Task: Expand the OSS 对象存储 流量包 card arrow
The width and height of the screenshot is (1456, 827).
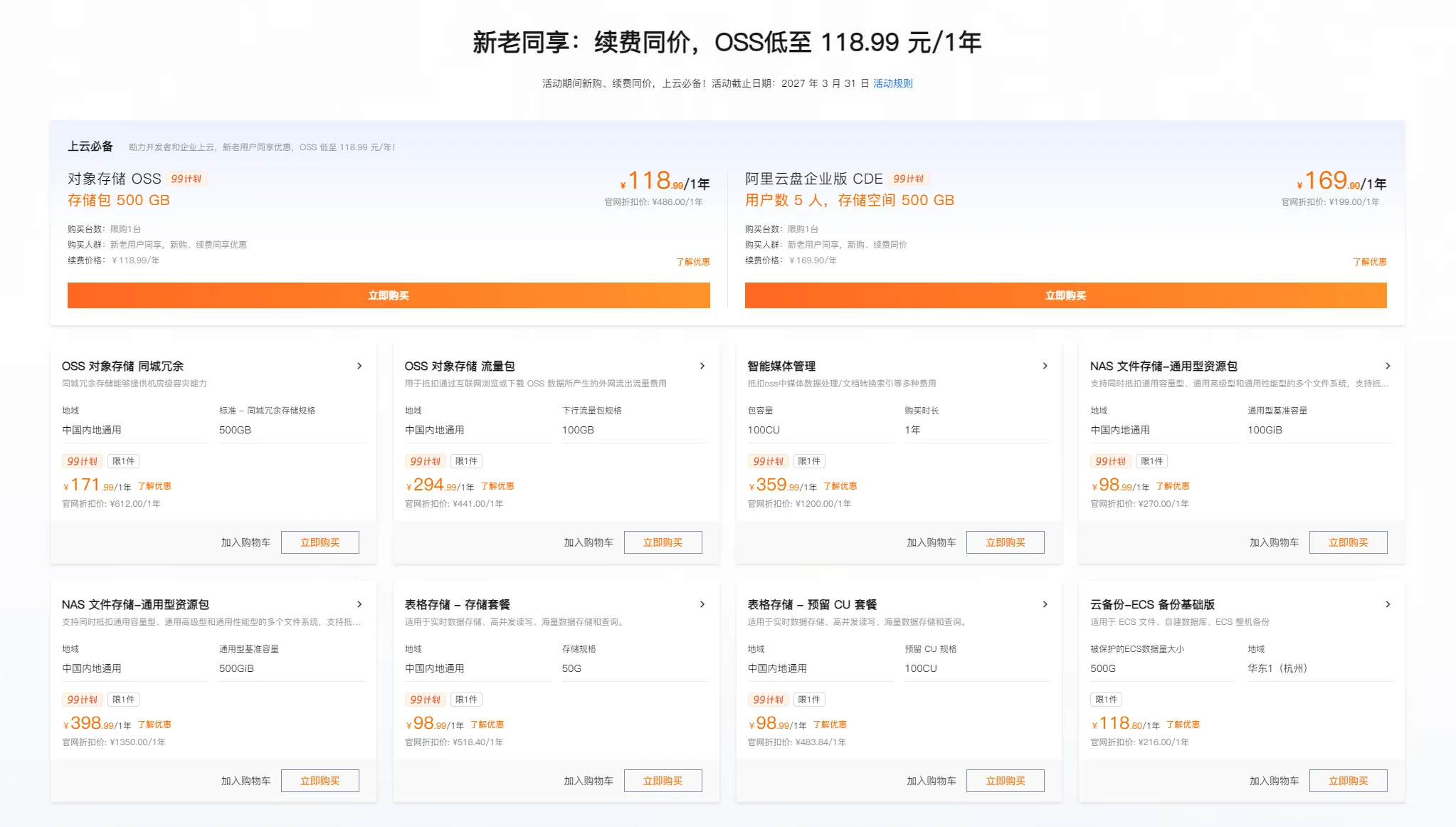Action: tap(702, 366)
